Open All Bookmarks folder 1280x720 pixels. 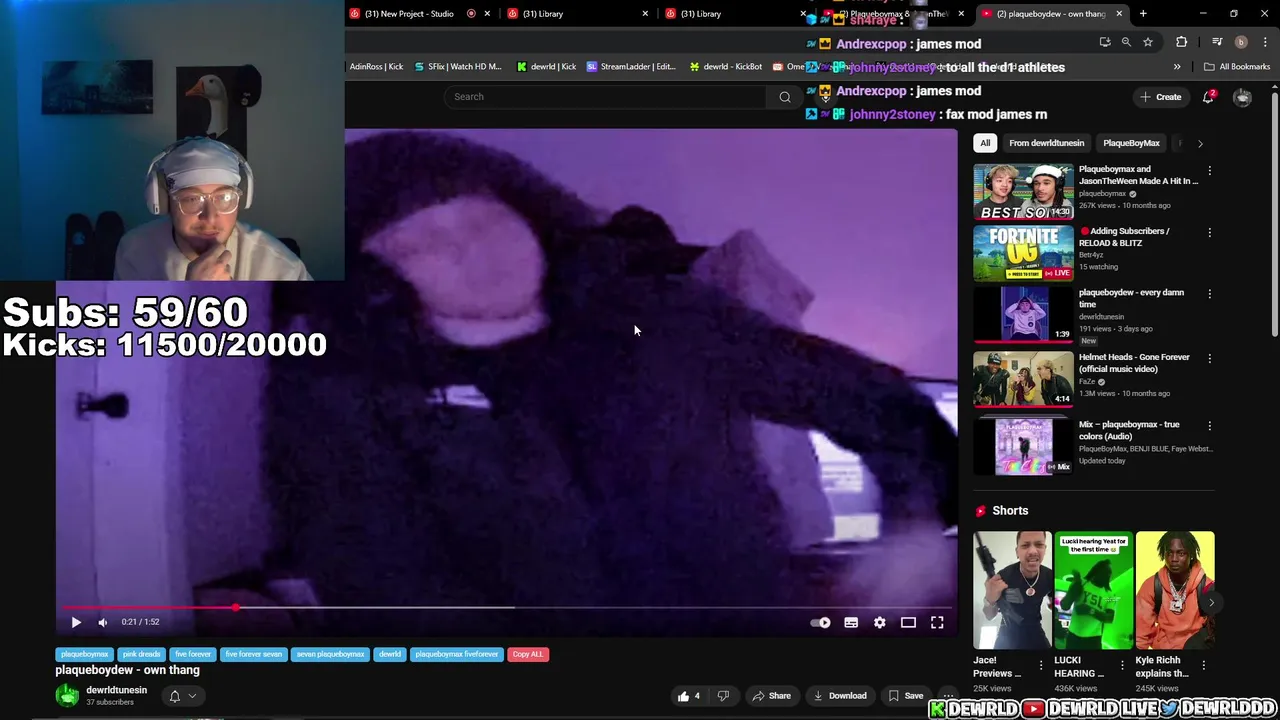1237,67
